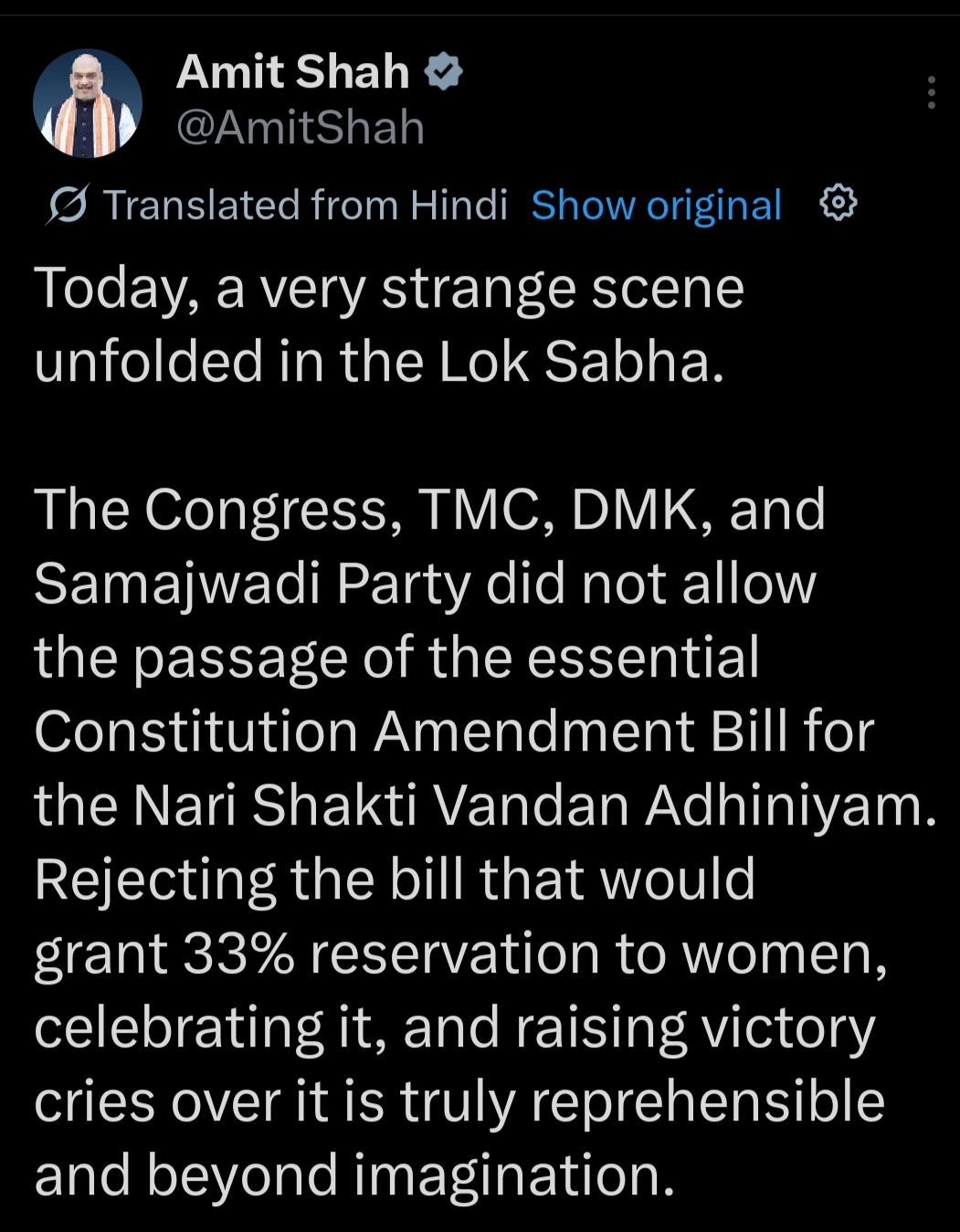
Task: Click the closing line "and beyond imagination."
Action: tap(354, 1175)
